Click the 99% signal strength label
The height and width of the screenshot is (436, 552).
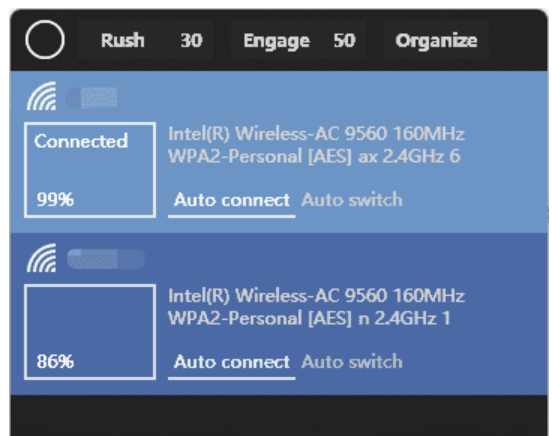tap(55, 200)
